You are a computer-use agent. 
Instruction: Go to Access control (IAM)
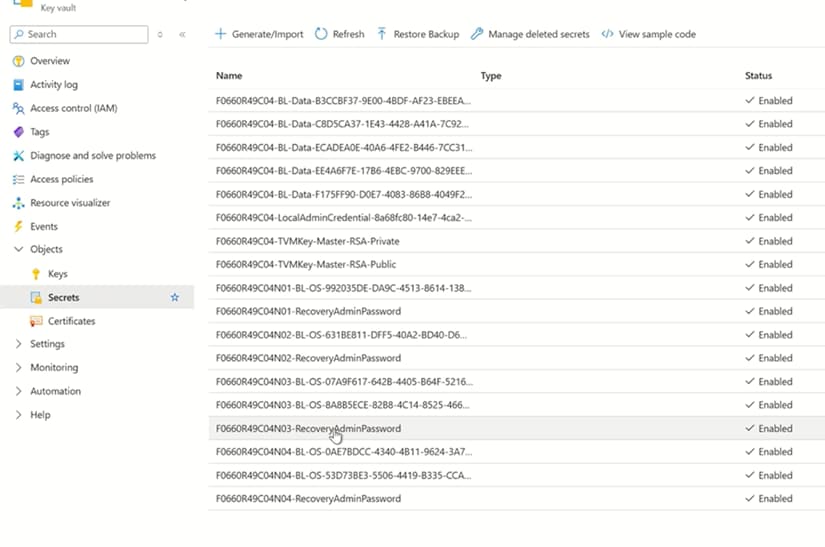coord(74,108)
